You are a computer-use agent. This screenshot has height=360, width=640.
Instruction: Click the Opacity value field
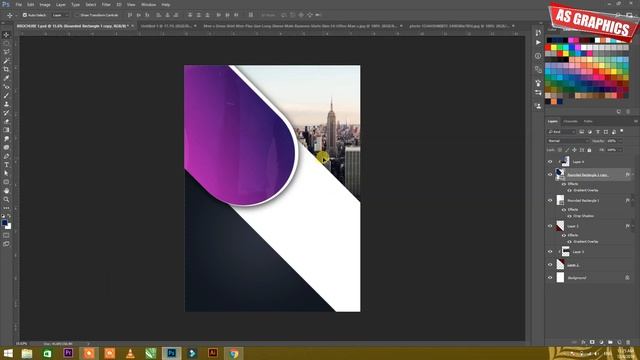(611, 141)
